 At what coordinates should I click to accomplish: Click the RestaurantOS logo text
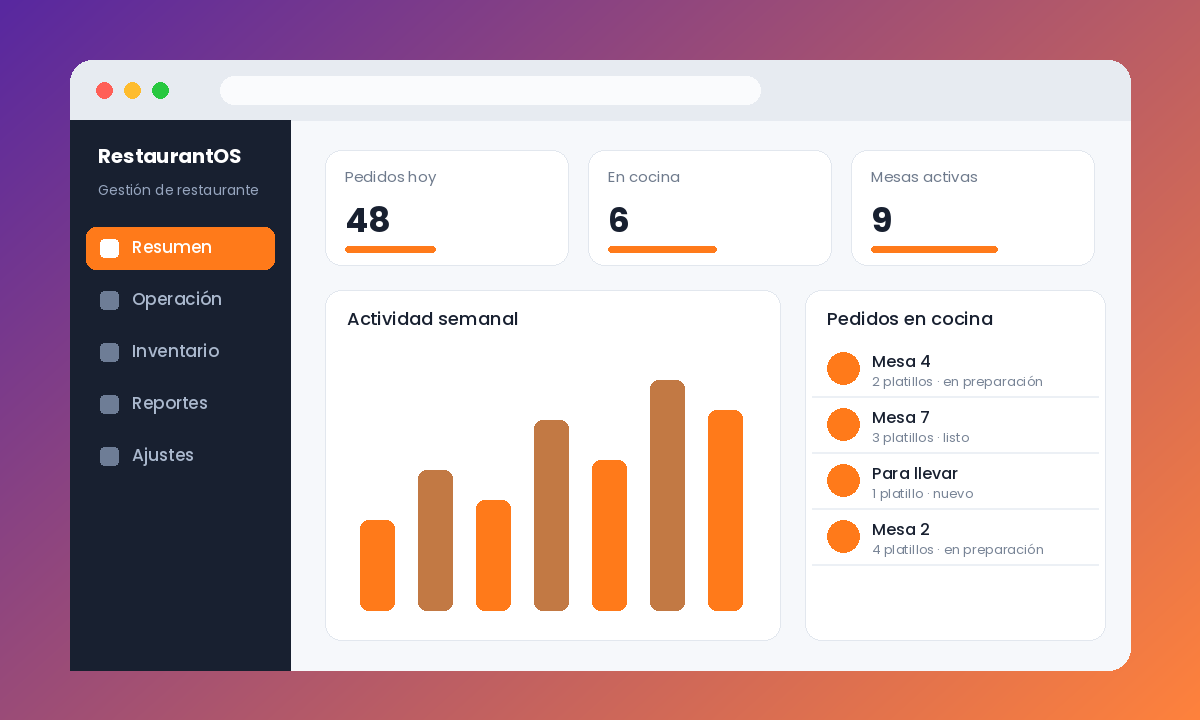[x=169, y=157]
